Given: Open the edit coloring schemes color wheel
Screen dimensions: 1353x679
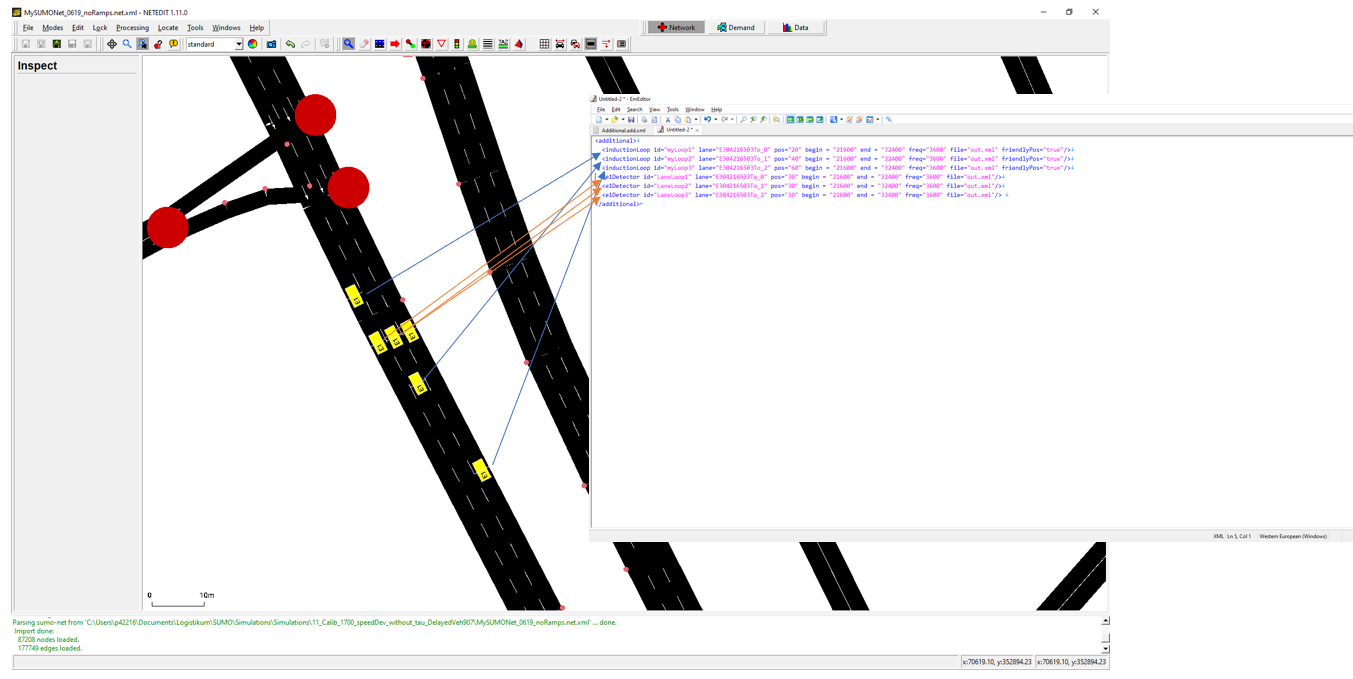Looking at the screenshot, I should [253, 44].
